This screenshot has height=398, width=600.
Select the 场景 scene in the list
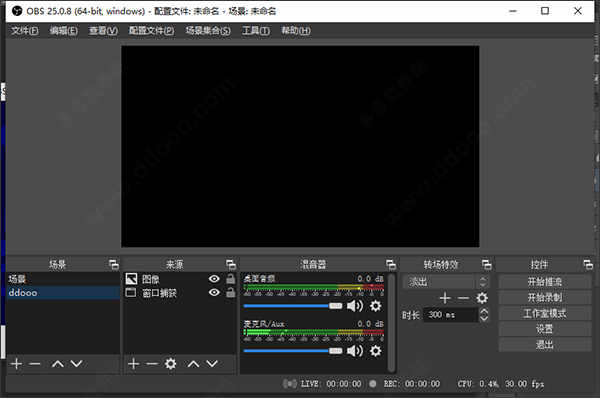[63, 279]
